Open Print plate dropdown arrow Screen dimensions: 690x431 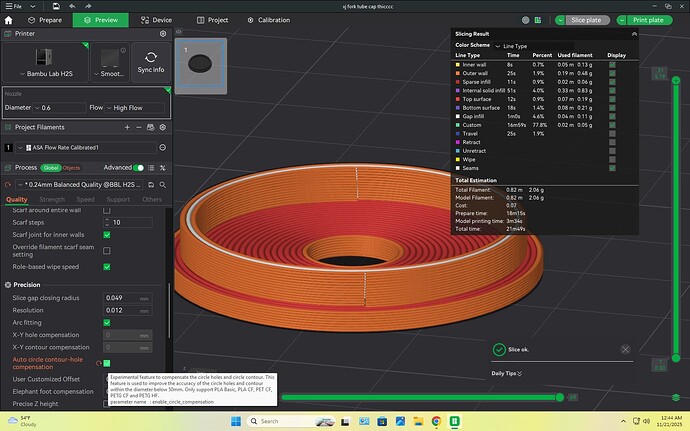[x=621, y=20]
